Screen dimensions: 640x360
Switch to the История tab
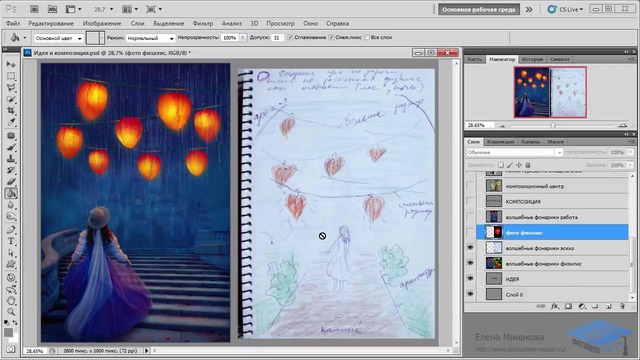(532, 59)
